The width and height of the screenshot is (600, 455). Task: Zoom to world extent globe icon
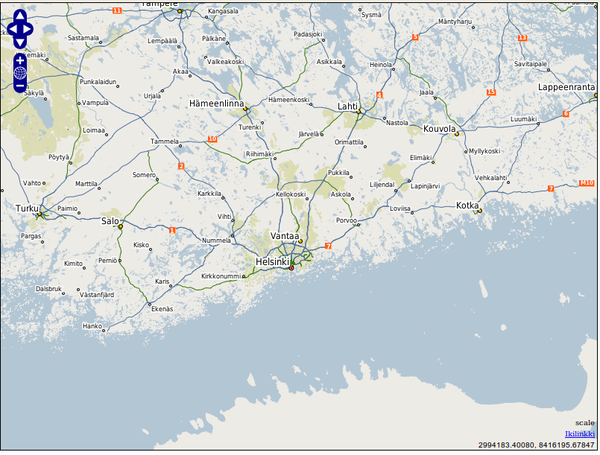[x=20, y=74]
